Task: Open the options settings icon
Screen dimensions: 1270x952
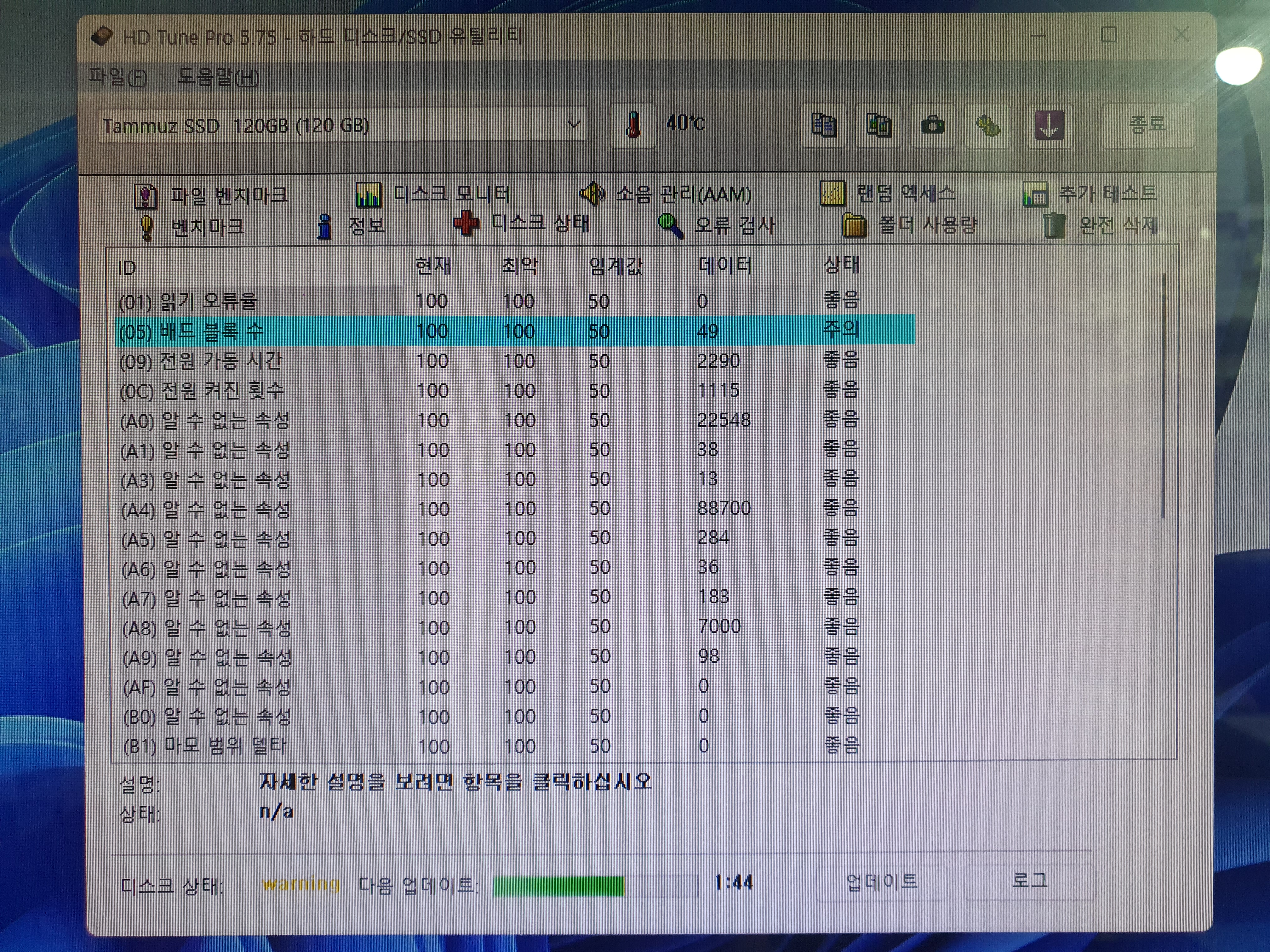Action: pos(987,125)
